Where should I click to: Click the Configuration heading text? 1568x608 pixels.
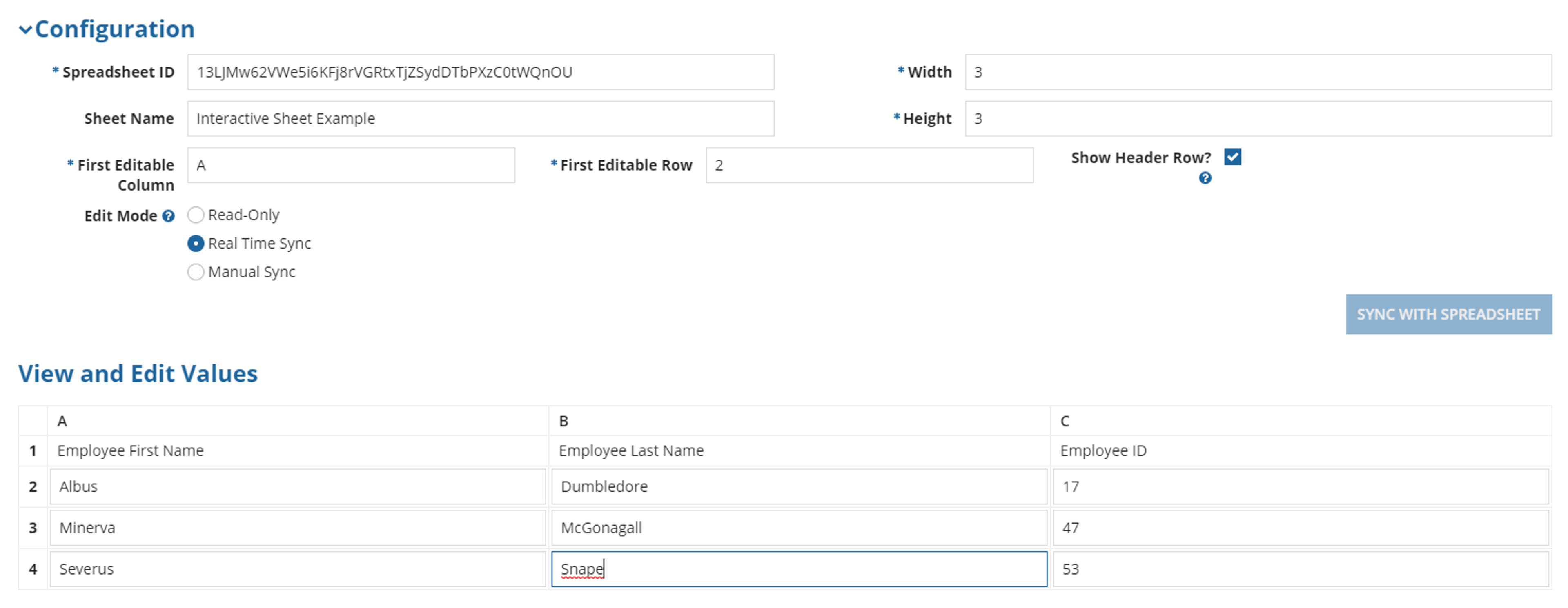click(114, 29)
